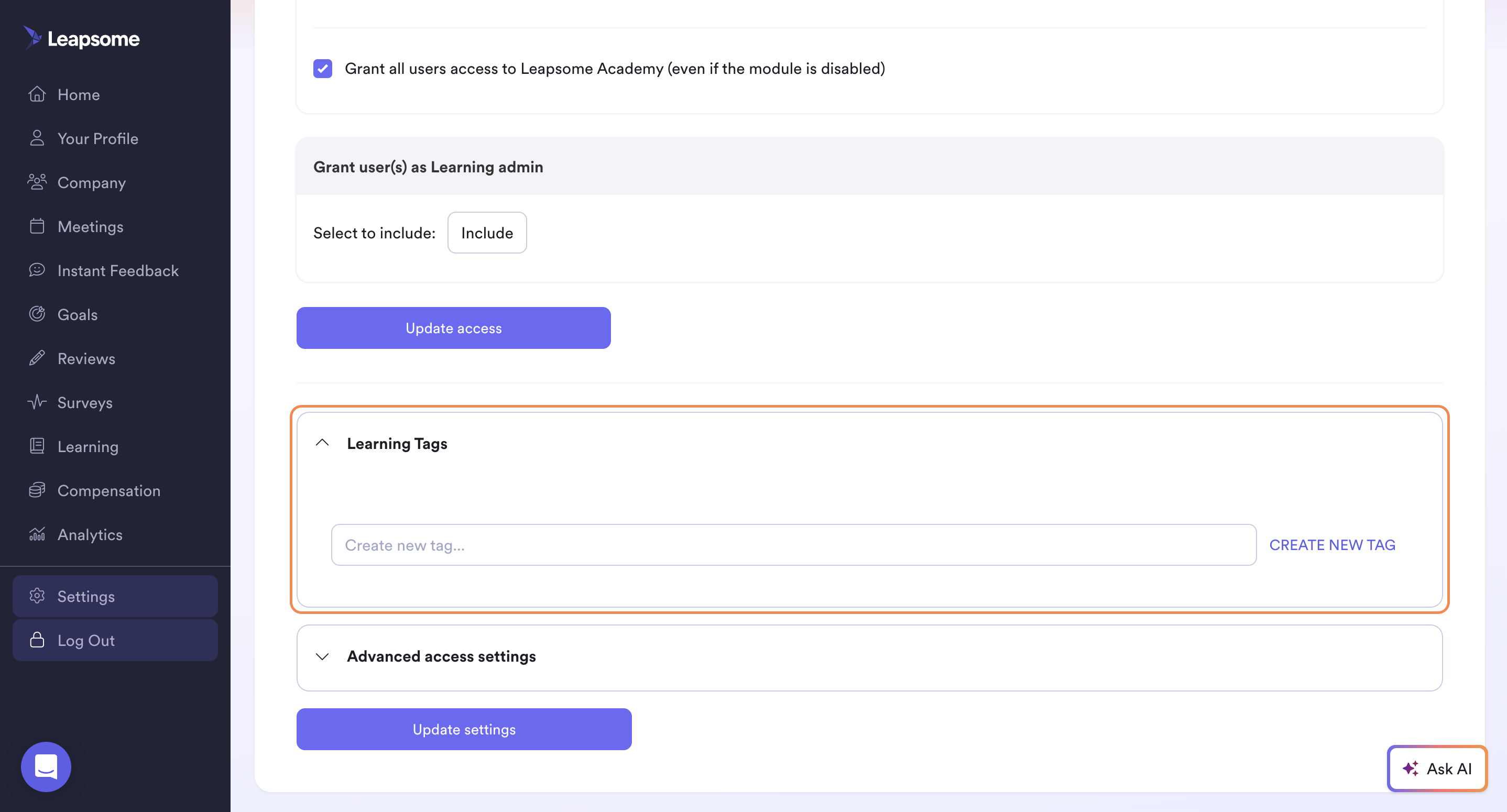
Task: Open the Intercom chat launcher icon
Action: (46, 766)
